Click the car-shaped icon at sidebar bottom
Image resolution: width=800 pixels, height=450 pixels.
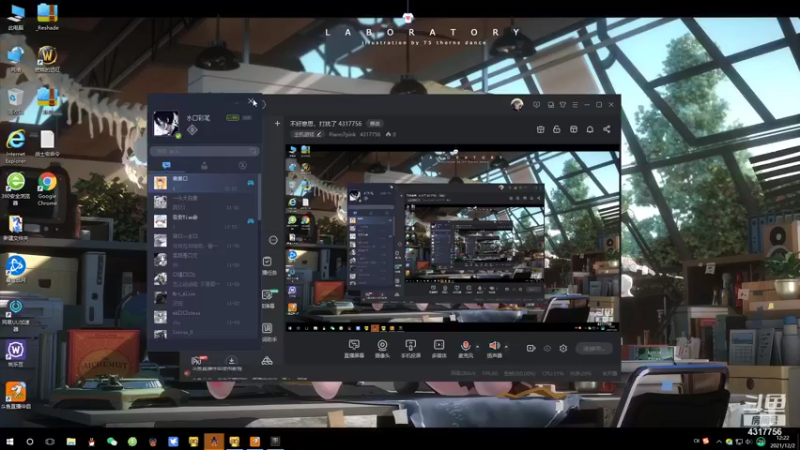267,361
